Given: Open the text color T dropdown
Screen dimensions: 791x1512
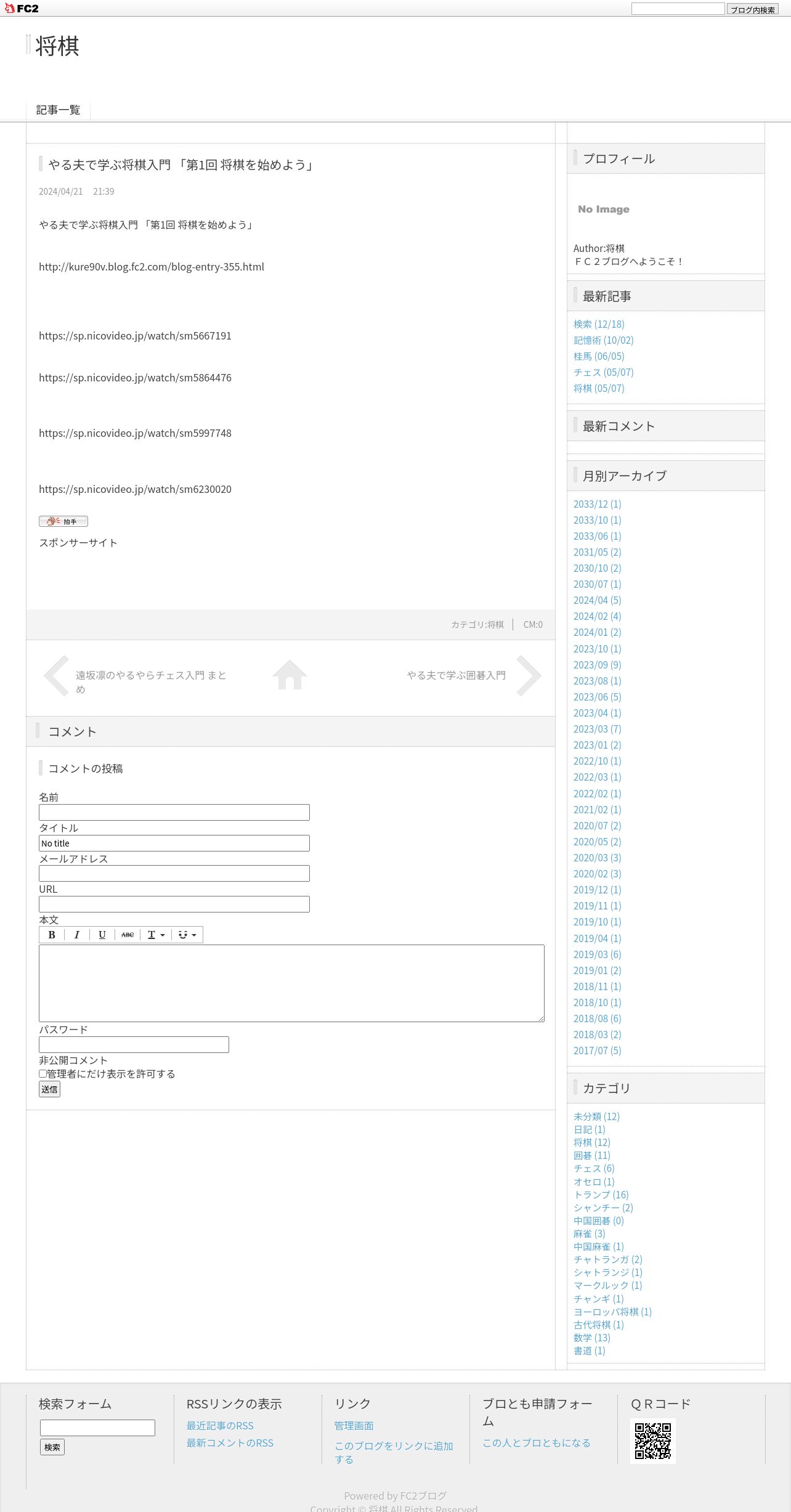Looking at the screenshot, I should pyautogui.click(x=156, y=935).
